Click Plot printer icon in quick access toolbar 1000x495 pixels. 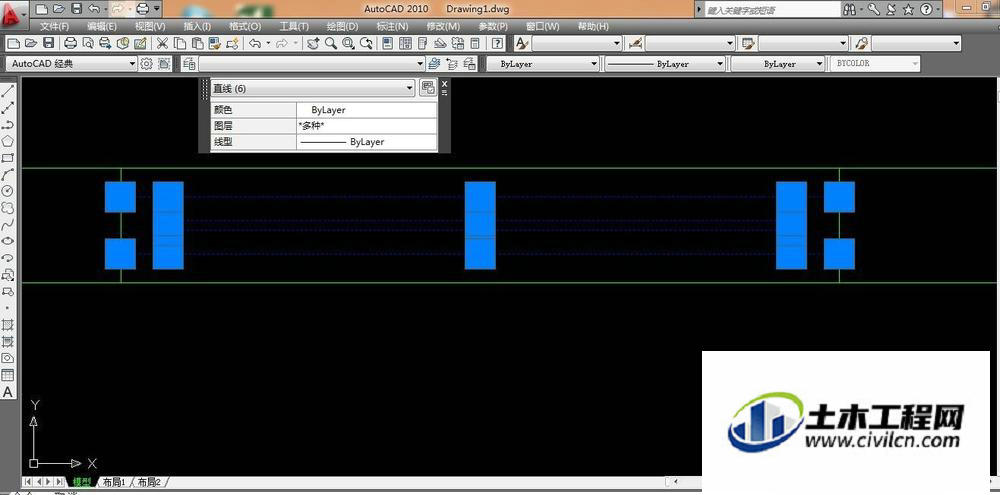(x=143, y=9)
